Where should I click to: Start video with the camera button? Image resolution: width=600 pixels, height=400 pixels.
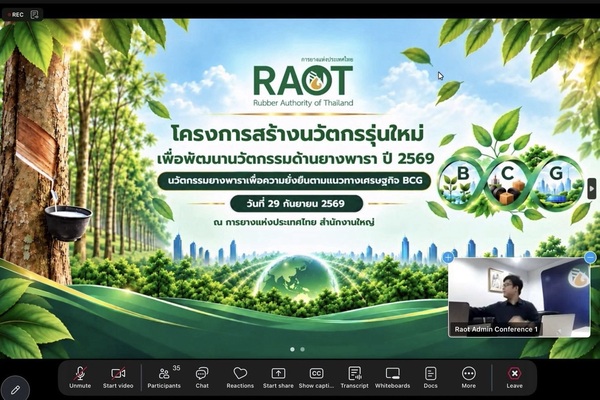pos(118,377)
